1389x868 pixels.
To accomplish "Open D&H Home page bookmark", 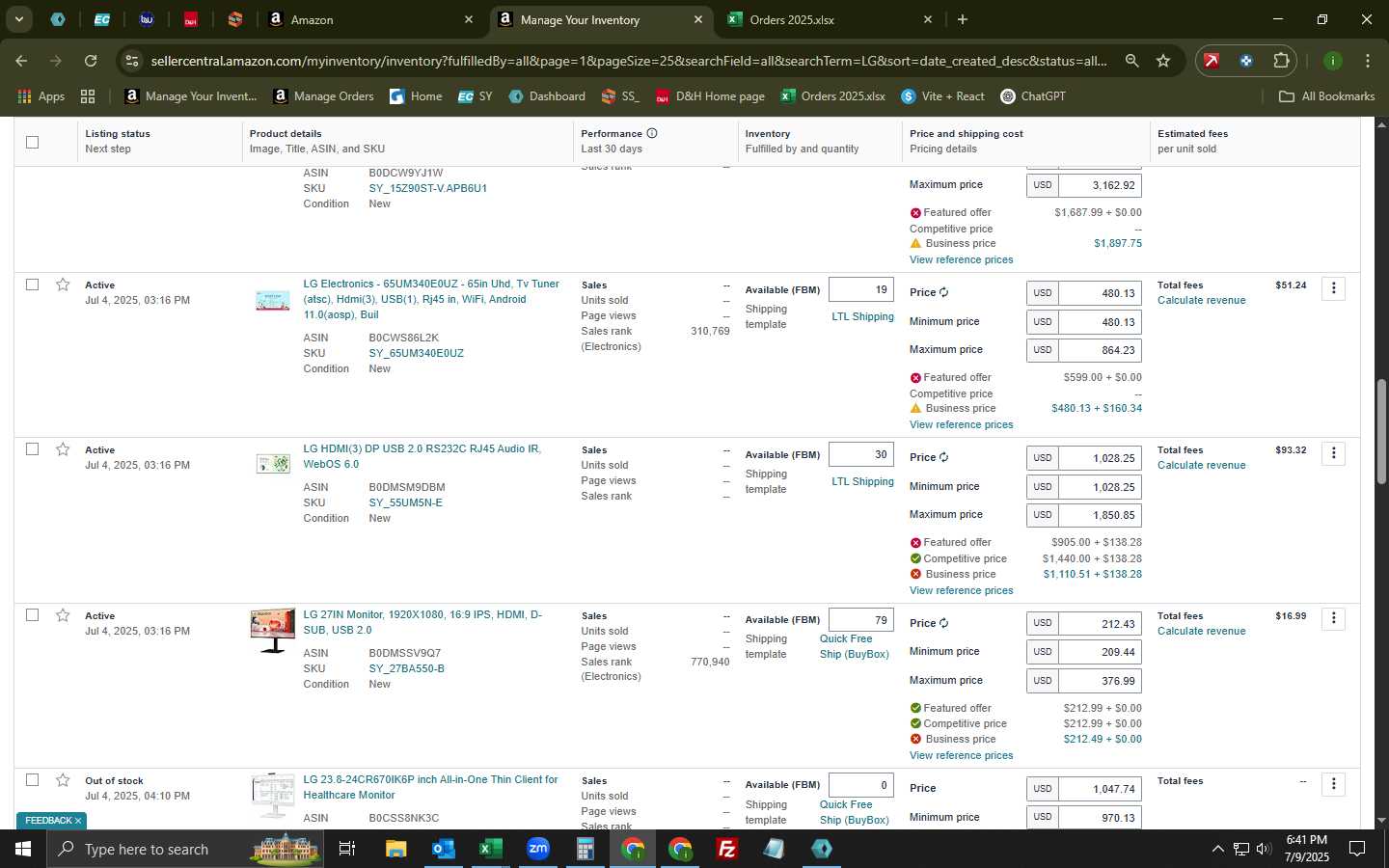I will click(711, 96).
